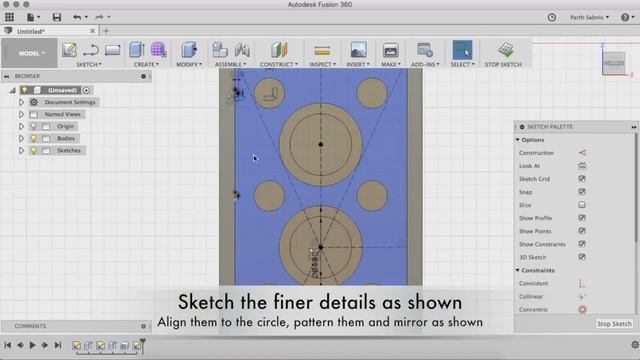Viewport: 640px width, 360px height.
Task: Toggle visibility bulb of Bodies folder
Action: (x=34, y=138)
